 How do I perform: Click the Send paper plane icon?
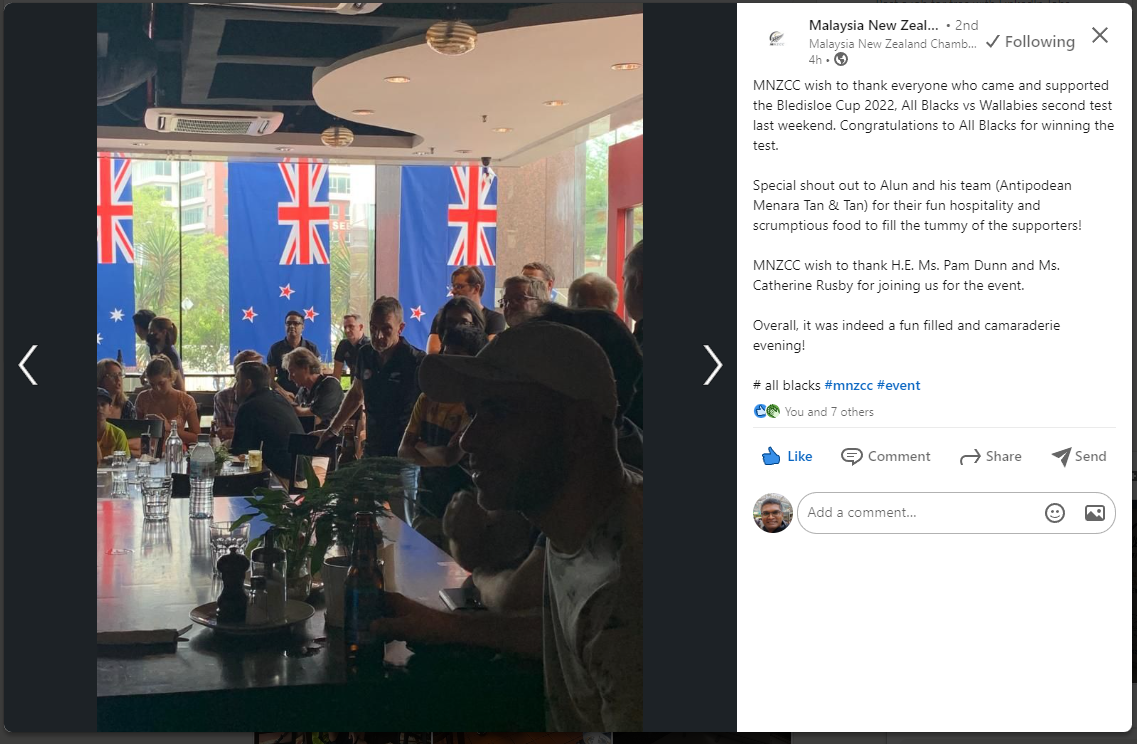[1061, 456]
